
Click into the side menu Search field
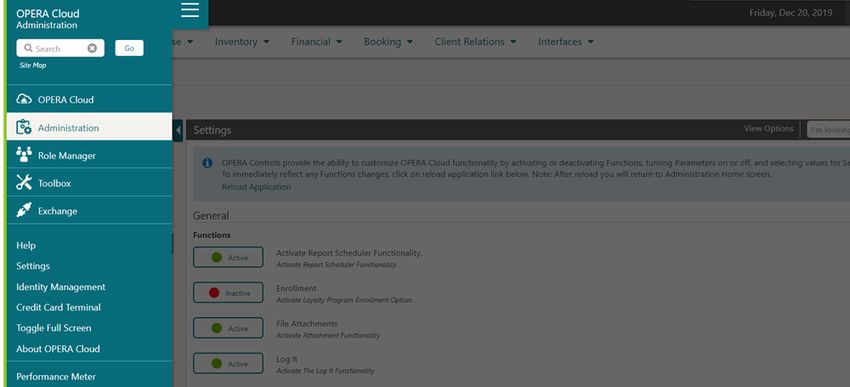point(60,48)
